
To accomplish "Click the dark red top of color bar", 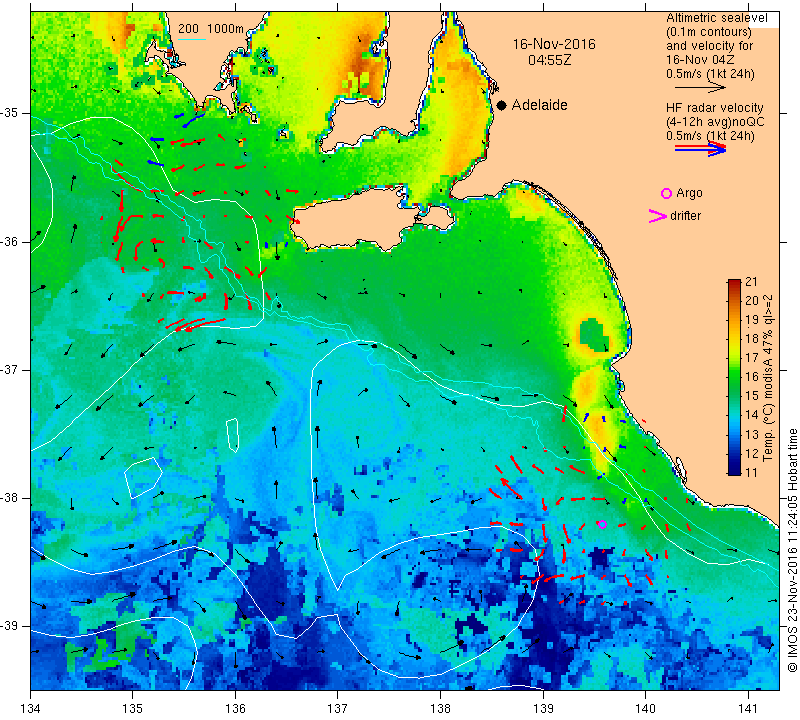I will click(x=734, y=284).
